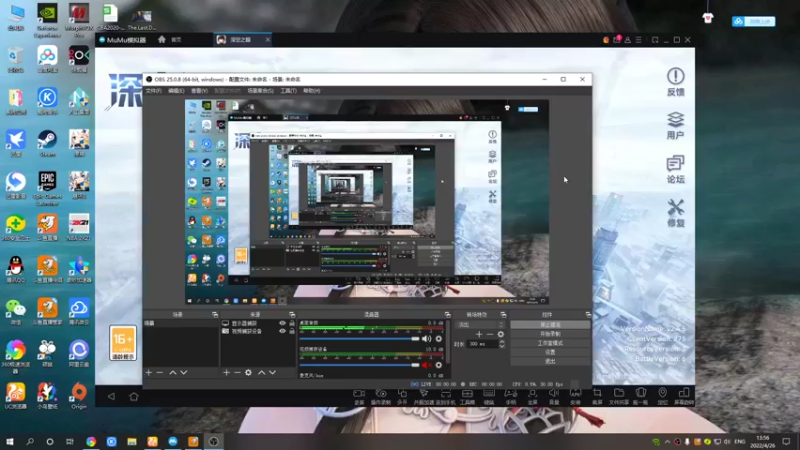Move source up with arrow
The image size is (800, 450).
point(261,373)
